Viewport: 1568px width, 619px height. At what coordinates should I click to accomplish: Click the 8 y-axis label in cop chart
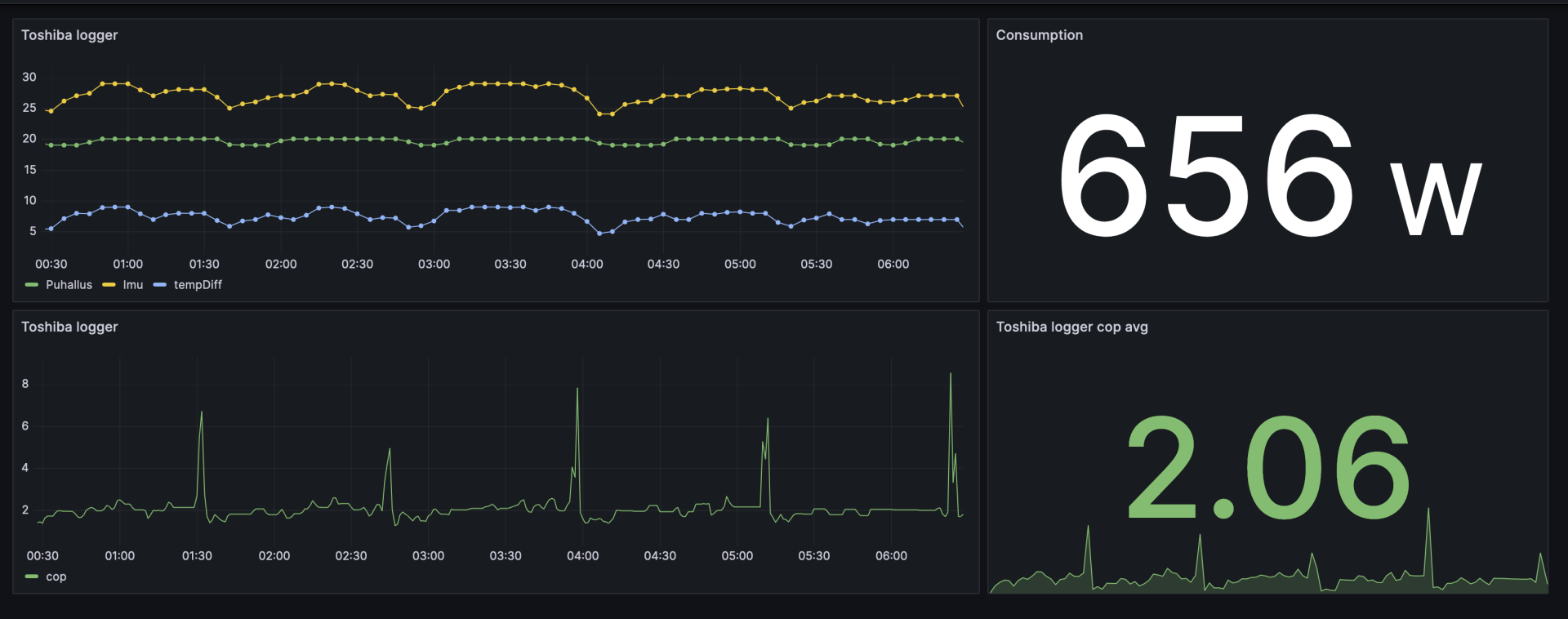point(25,384)
